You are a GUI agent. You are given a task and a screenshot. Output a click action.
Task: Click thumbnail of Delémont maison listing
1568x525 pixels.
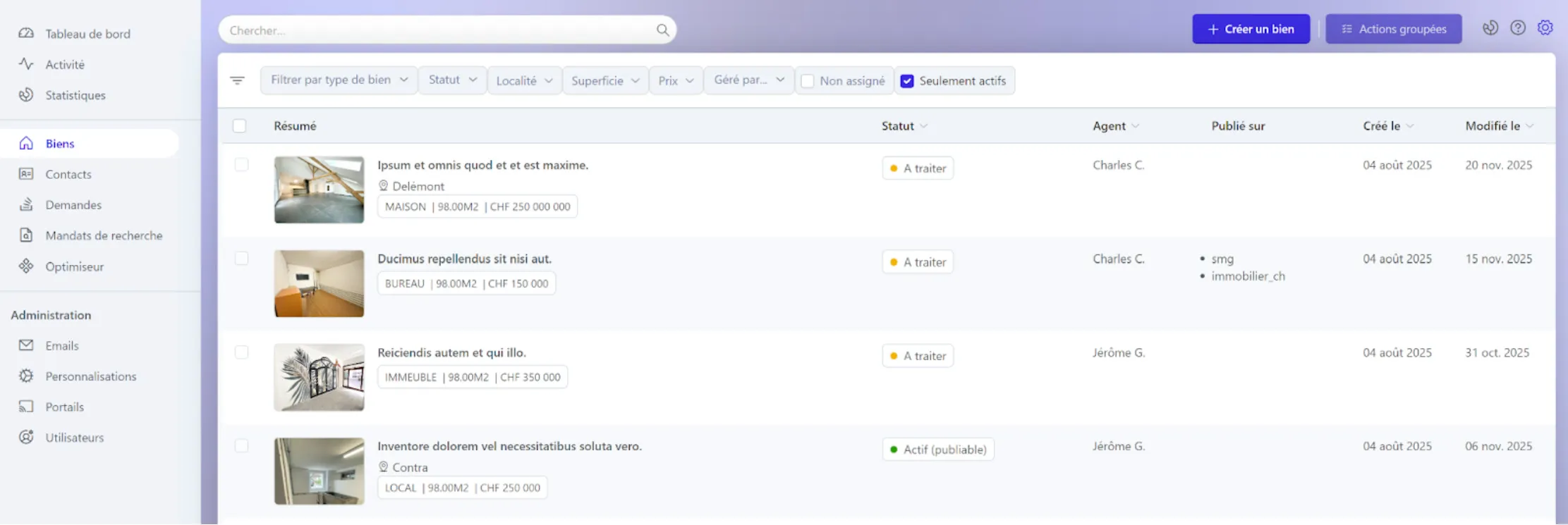319,190
